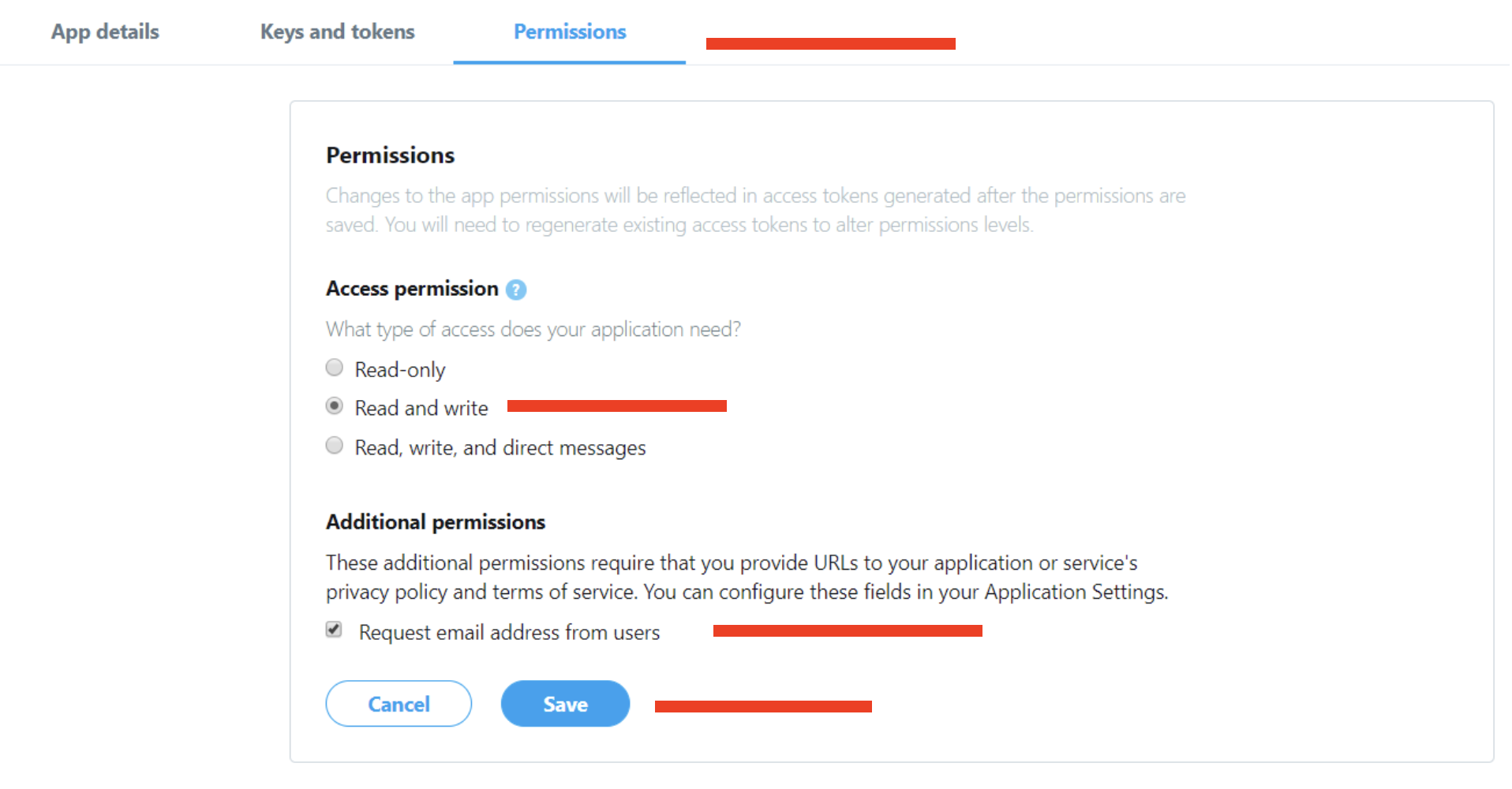Click the "Read, write, and direct messages" label

[500, 447]
